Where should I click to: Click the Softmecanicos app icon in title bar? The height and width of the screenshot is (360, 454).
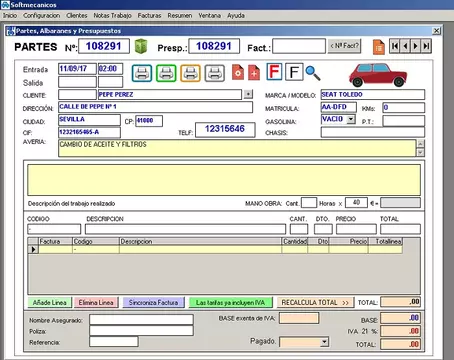(5, 5)
